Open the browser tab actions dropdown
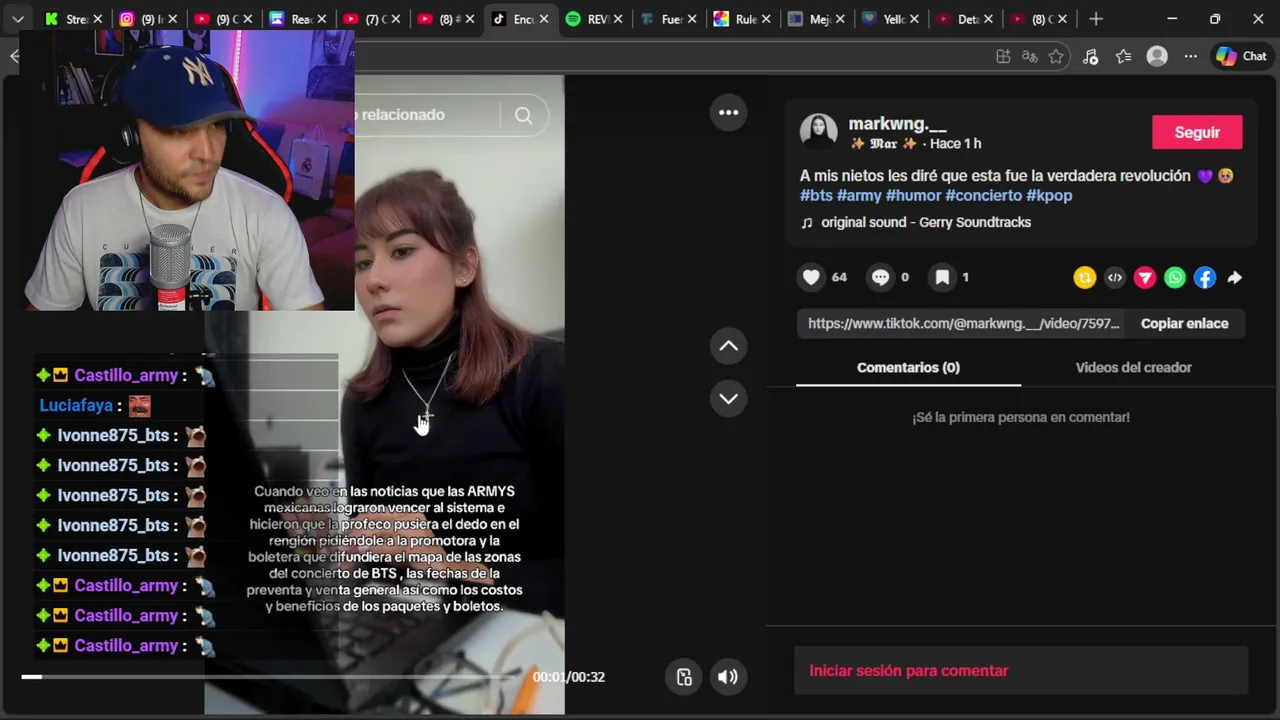1280x720 pixels. 17,19
